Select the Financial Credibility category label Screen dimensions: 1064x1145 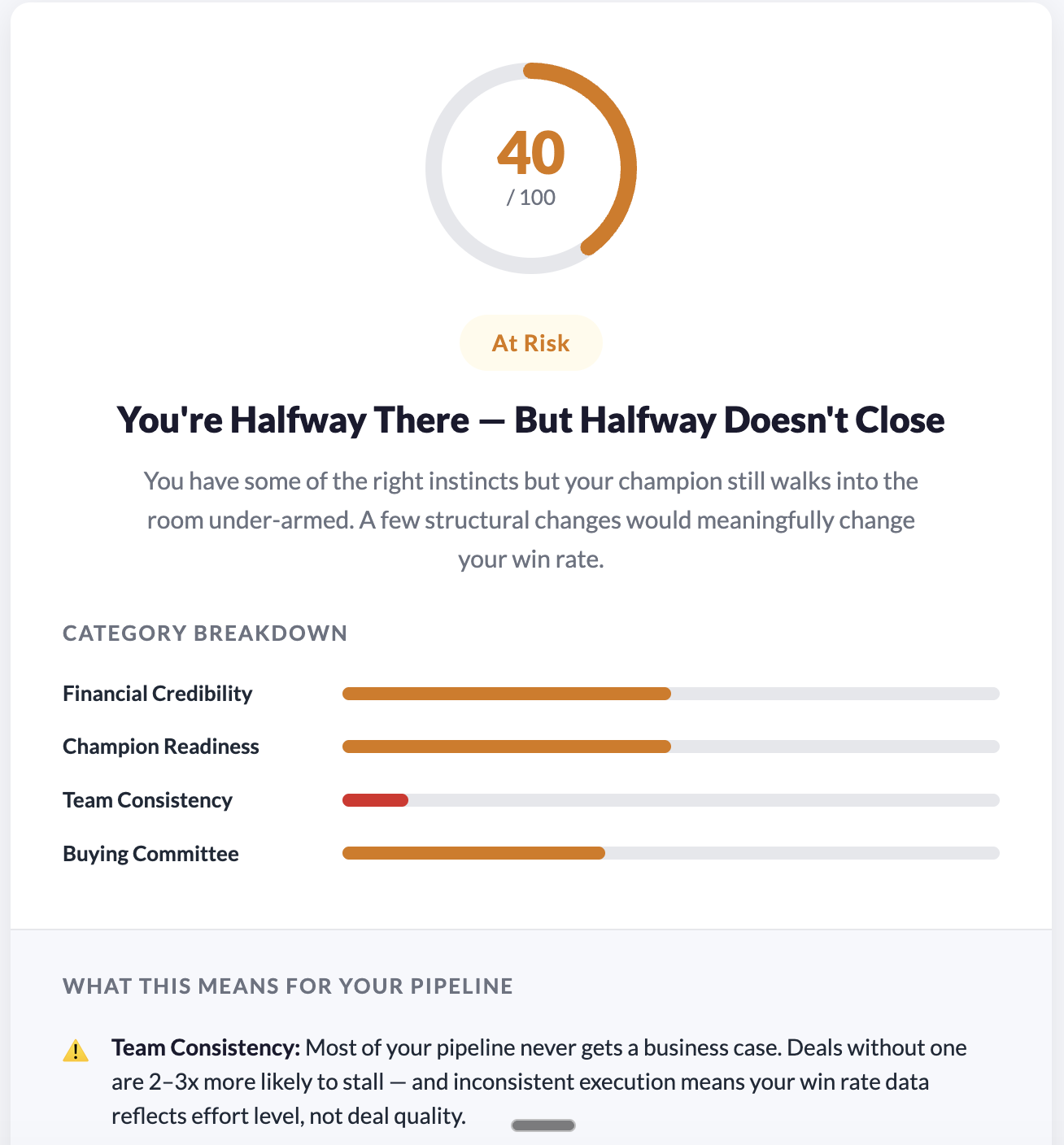(158, 694)
